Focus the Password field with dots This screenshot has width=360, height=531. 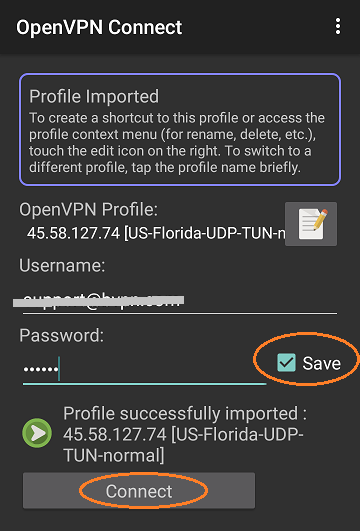click(145, 369)
